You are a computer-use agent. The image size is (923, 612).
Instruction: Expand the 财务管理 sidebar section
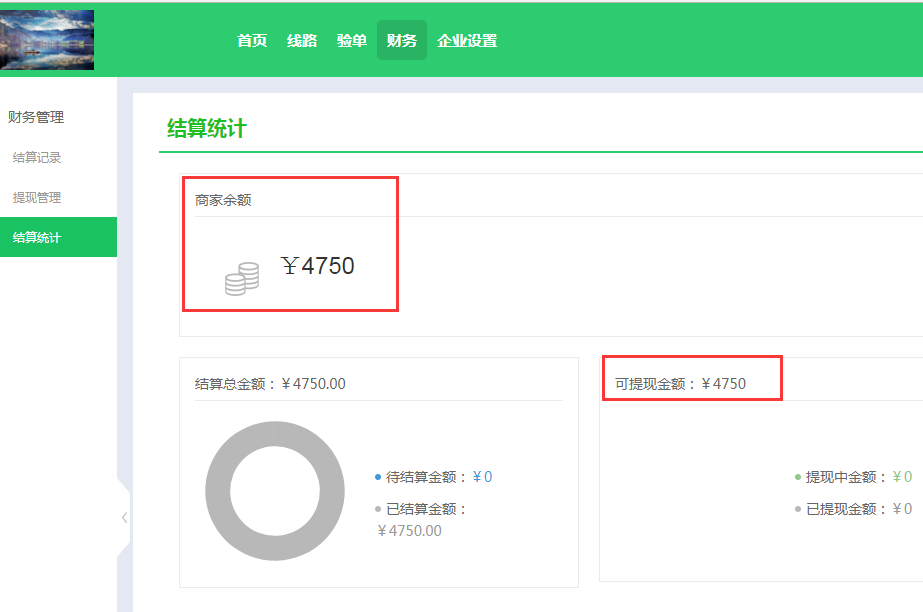(36, 117)
